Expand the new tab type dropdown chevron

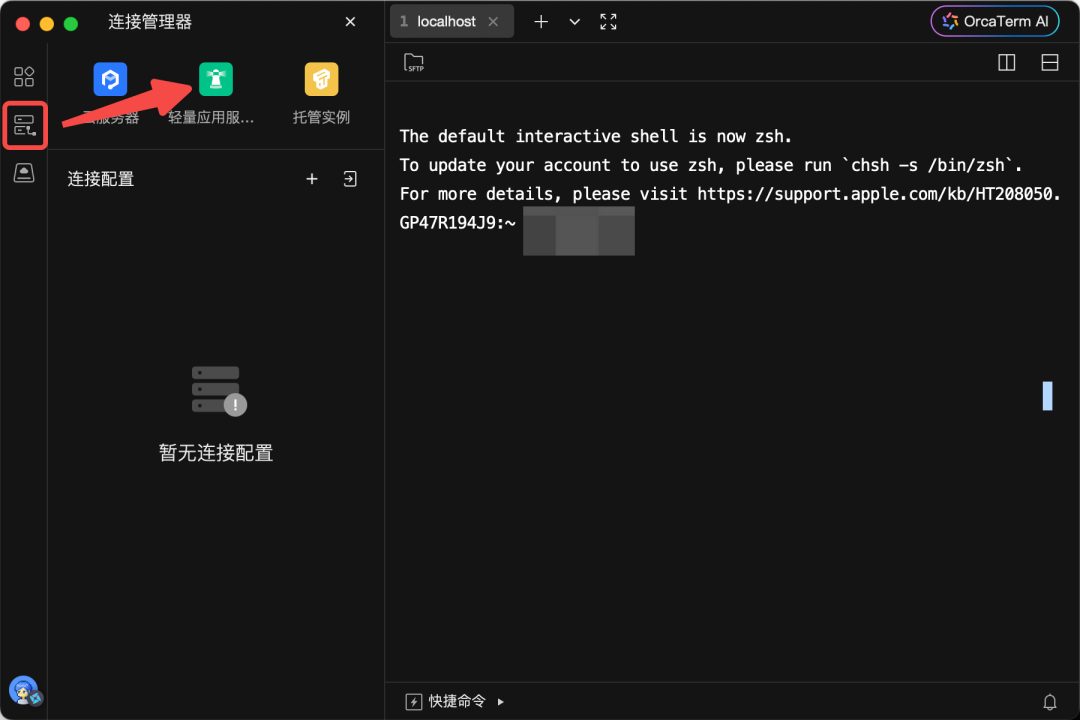click(573, 21)
